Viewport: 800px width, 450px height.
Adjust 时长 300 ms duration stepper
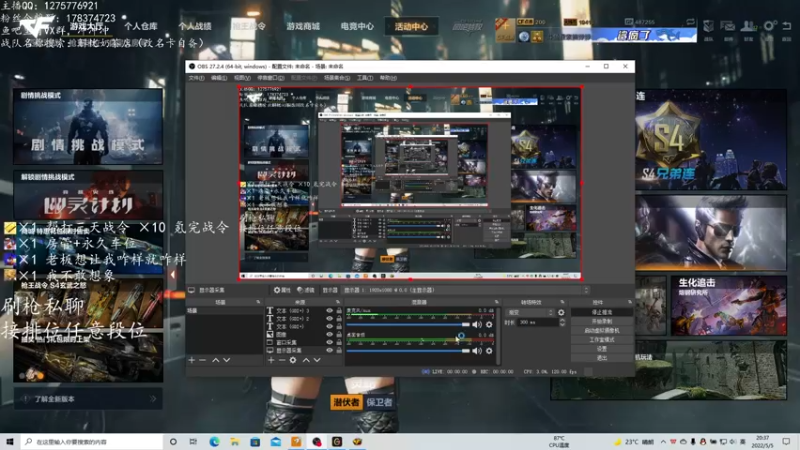562,322
